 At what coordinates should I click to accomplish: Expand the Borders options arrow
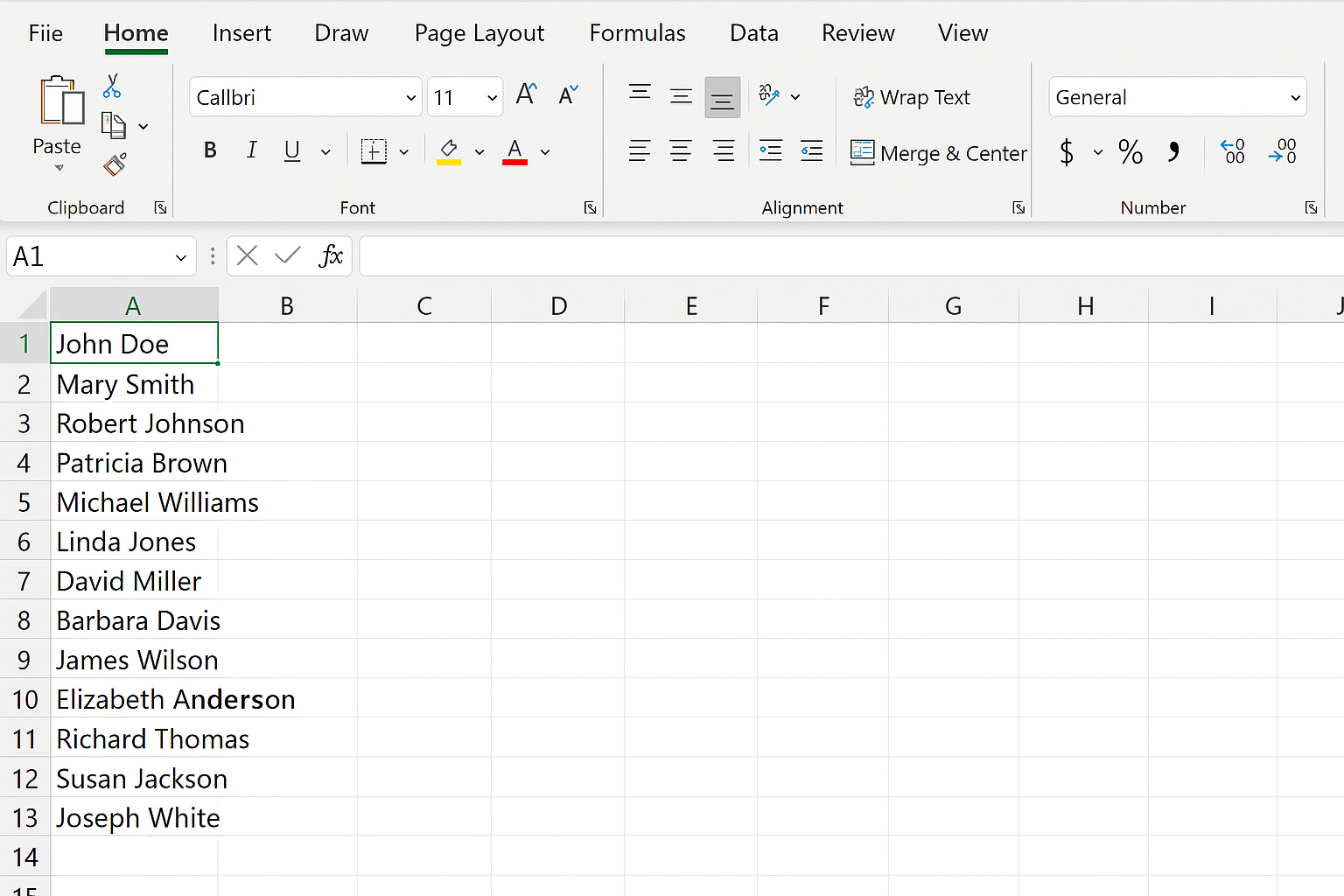pyautogui.click(x=403, y=152)
